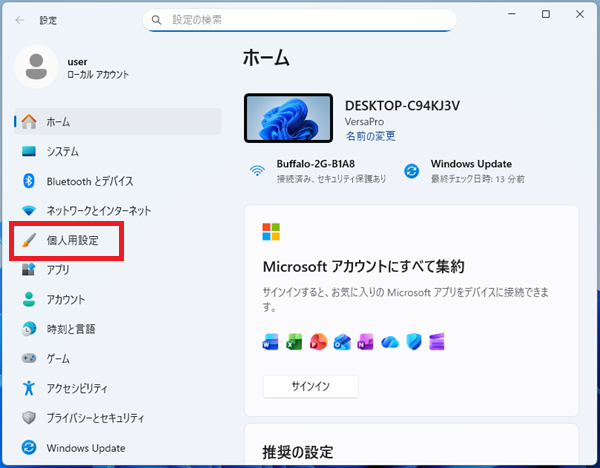Select Windows Update in the sidebar
The width and height of the screenshot is (600, 468).
point(85,447)
